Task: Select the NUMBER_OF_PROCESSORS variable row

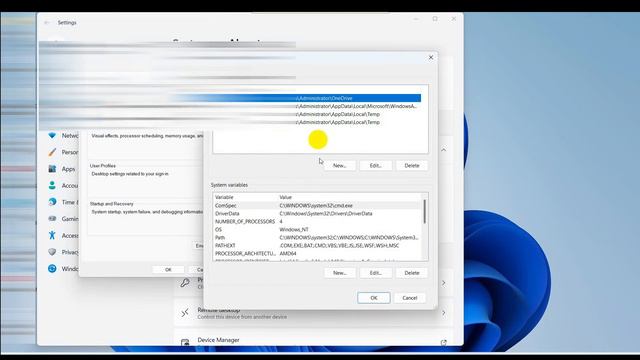Action: pyautogui.click(x=318, y=222)
